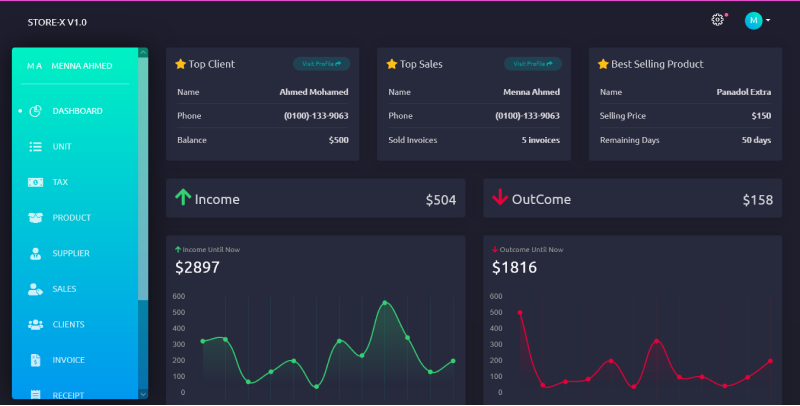Visit Profile of Top Sales
Screen dimensions: 800x406
click(532, 64)
